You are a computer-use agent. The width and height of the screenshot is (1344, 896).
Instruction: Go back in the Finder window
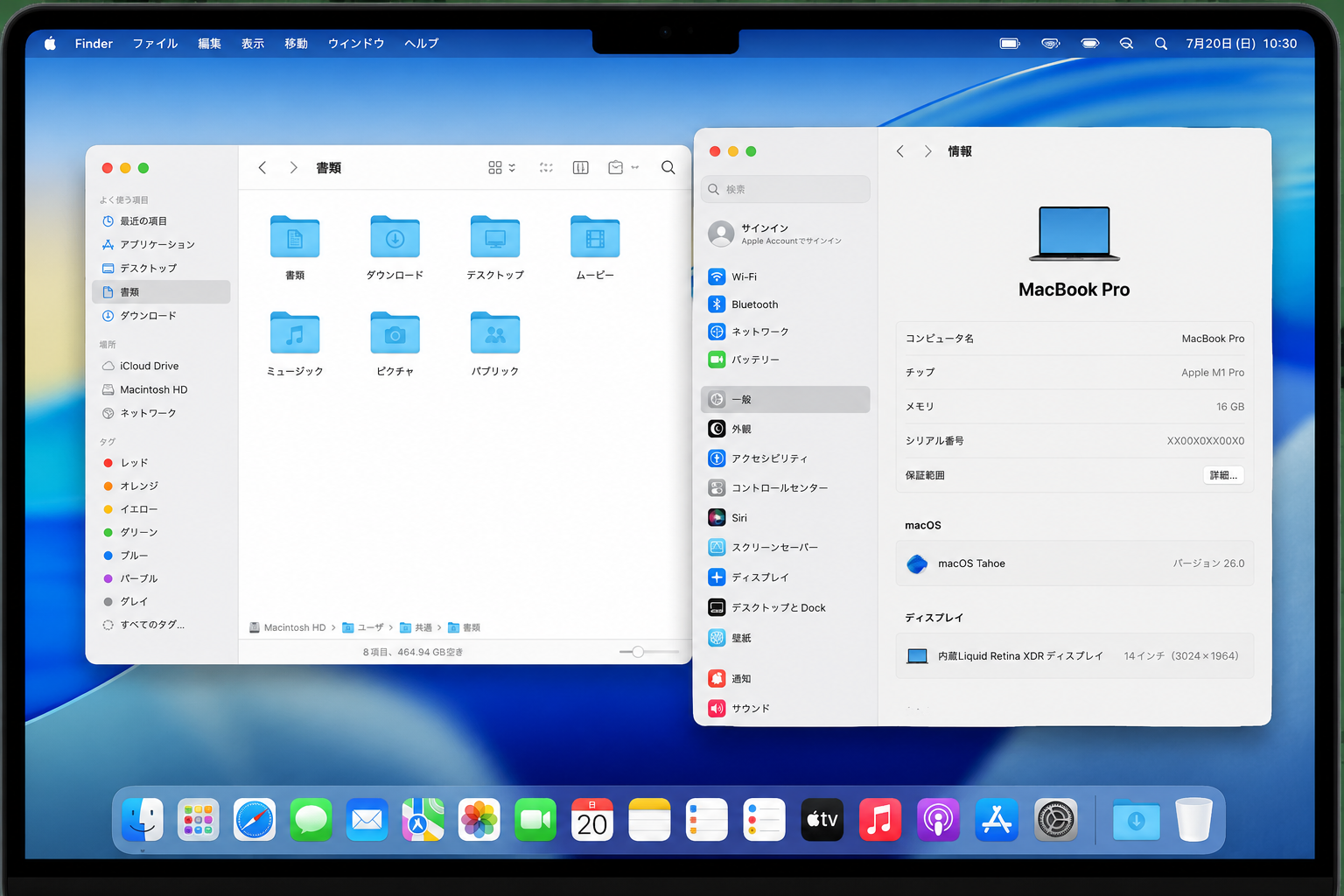[262, 167]
